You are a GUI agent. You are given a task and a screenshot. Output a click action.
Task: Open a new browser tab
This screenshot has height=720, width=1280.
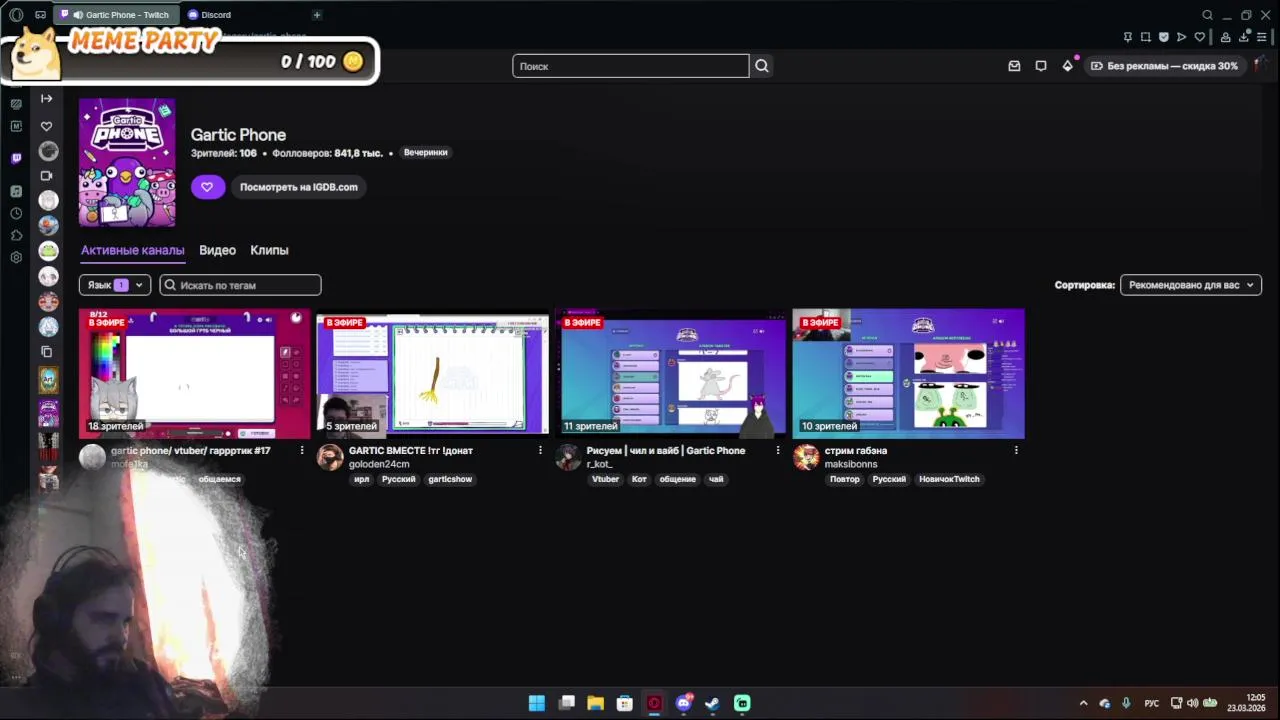(317, 15)
